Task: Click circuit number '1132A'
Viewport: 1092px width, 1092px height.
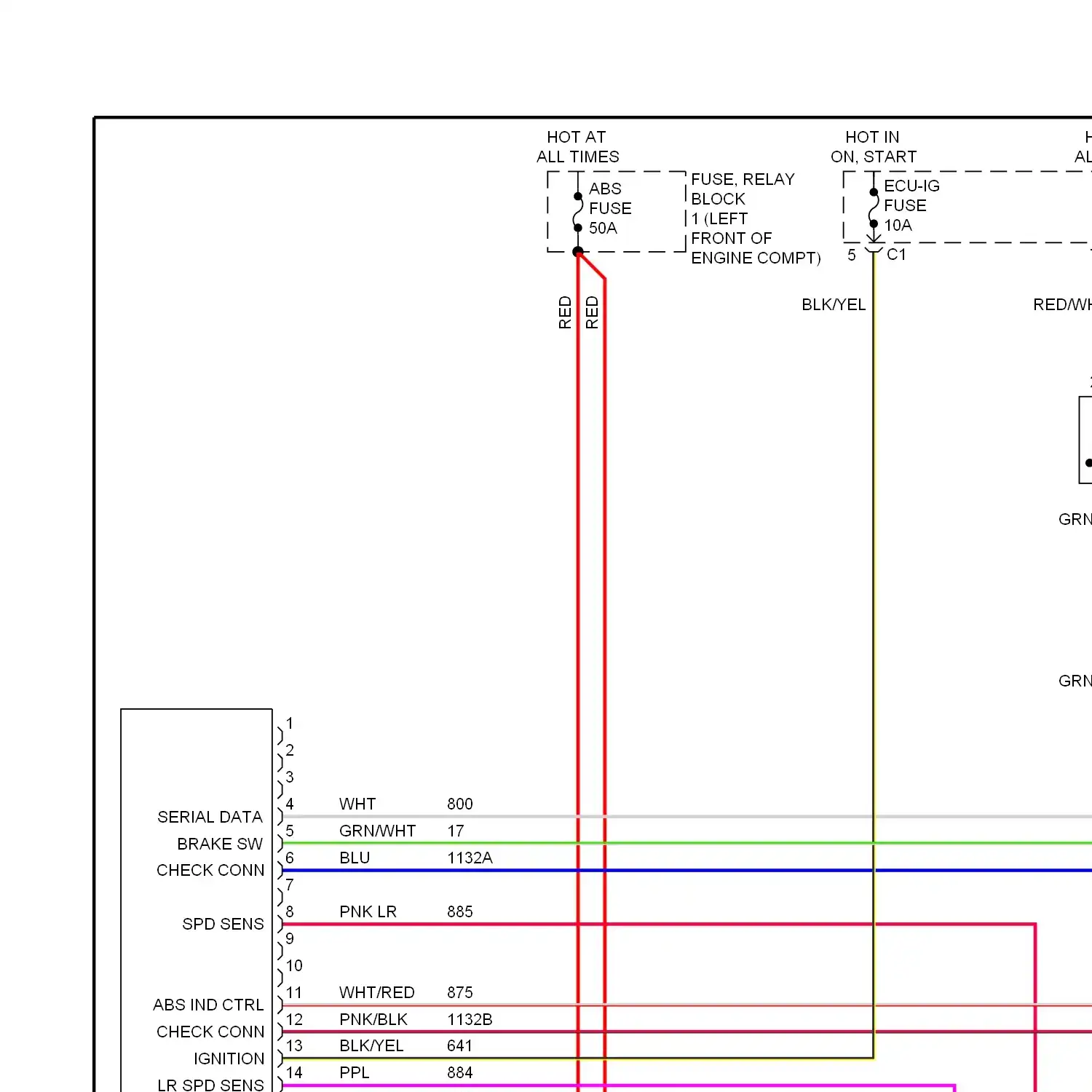Action: tap(470, 858)
